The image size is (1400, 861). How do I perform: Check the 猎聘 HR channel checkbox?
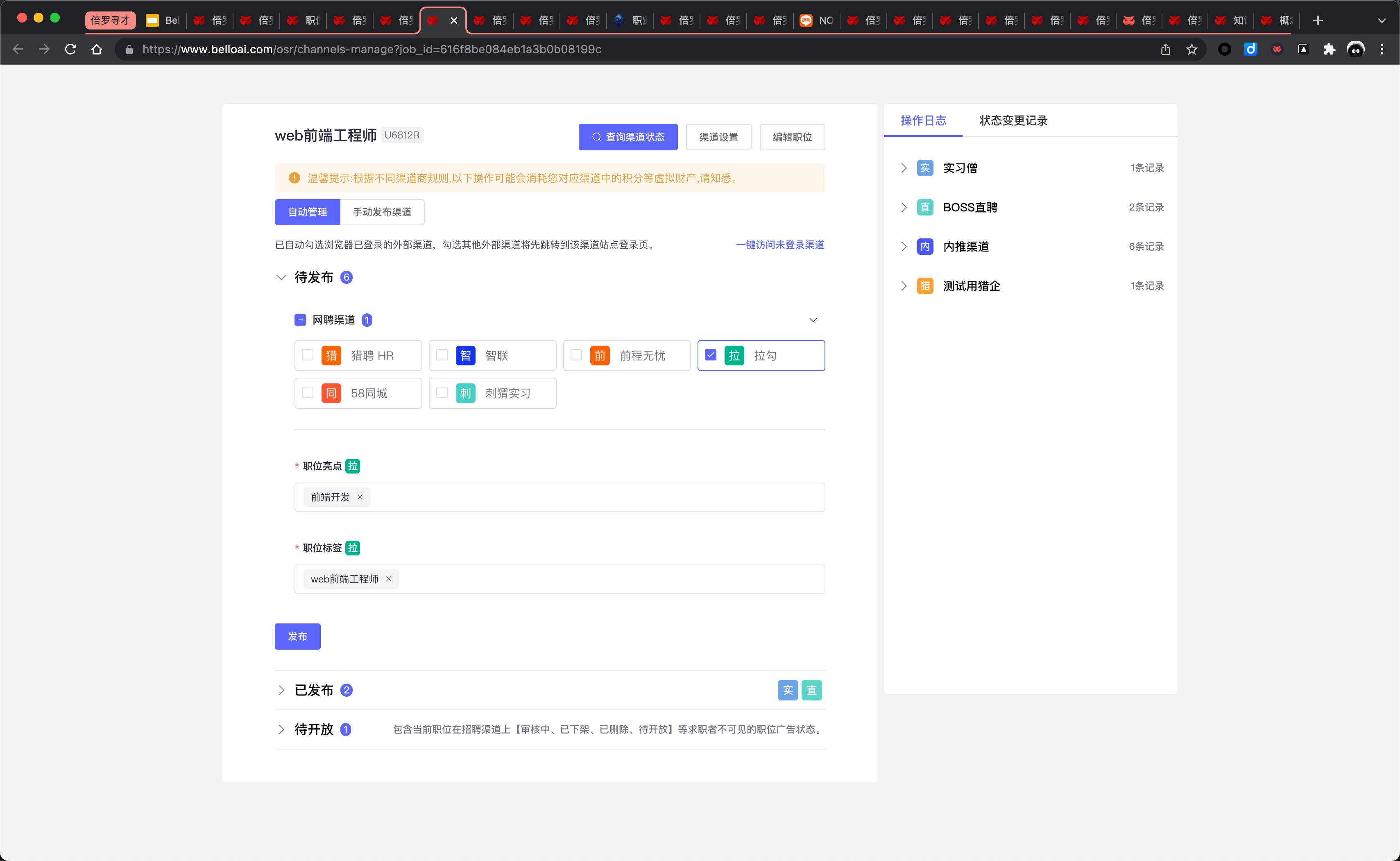(308, 355)
